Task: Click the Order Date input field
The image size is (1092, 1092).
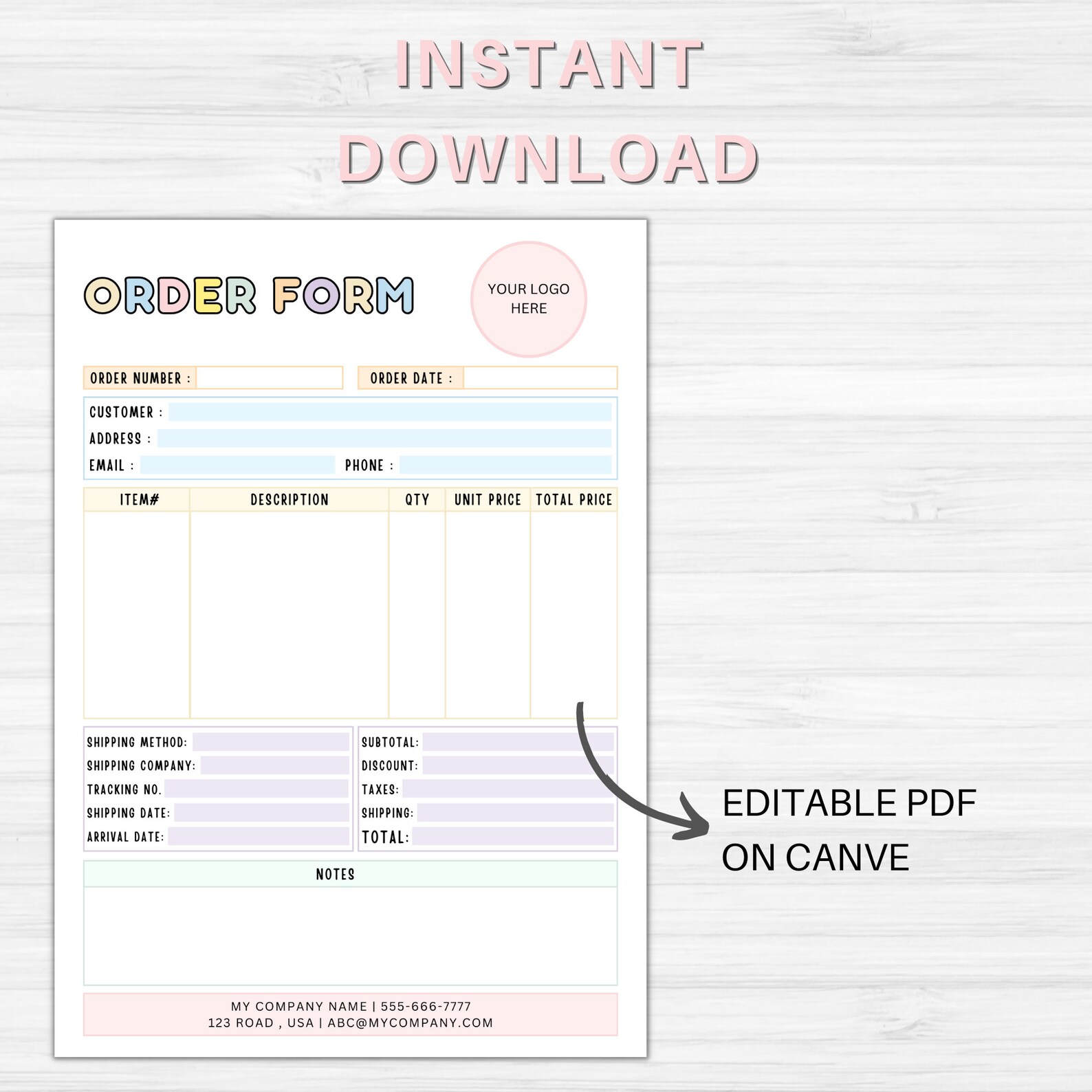Action: click(x=540, y=378)
